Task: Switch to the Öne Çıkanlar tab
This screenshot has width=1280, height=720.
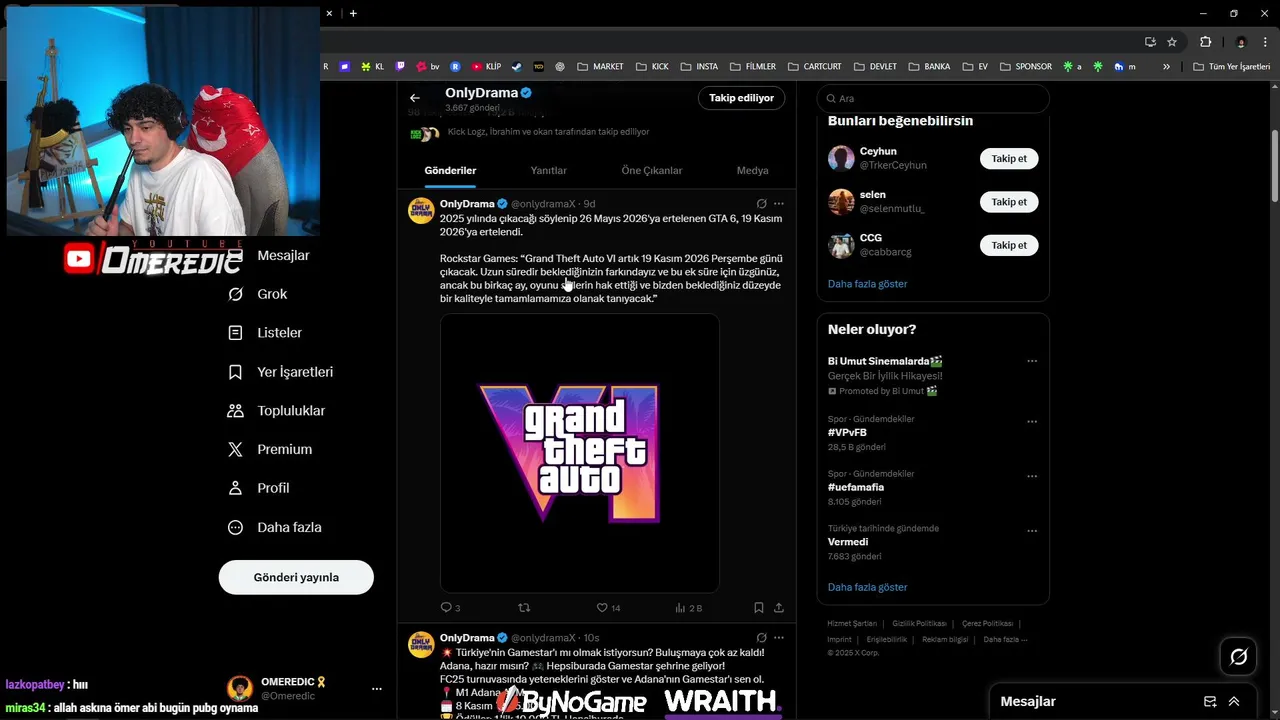Action: [x=652, y=170]
